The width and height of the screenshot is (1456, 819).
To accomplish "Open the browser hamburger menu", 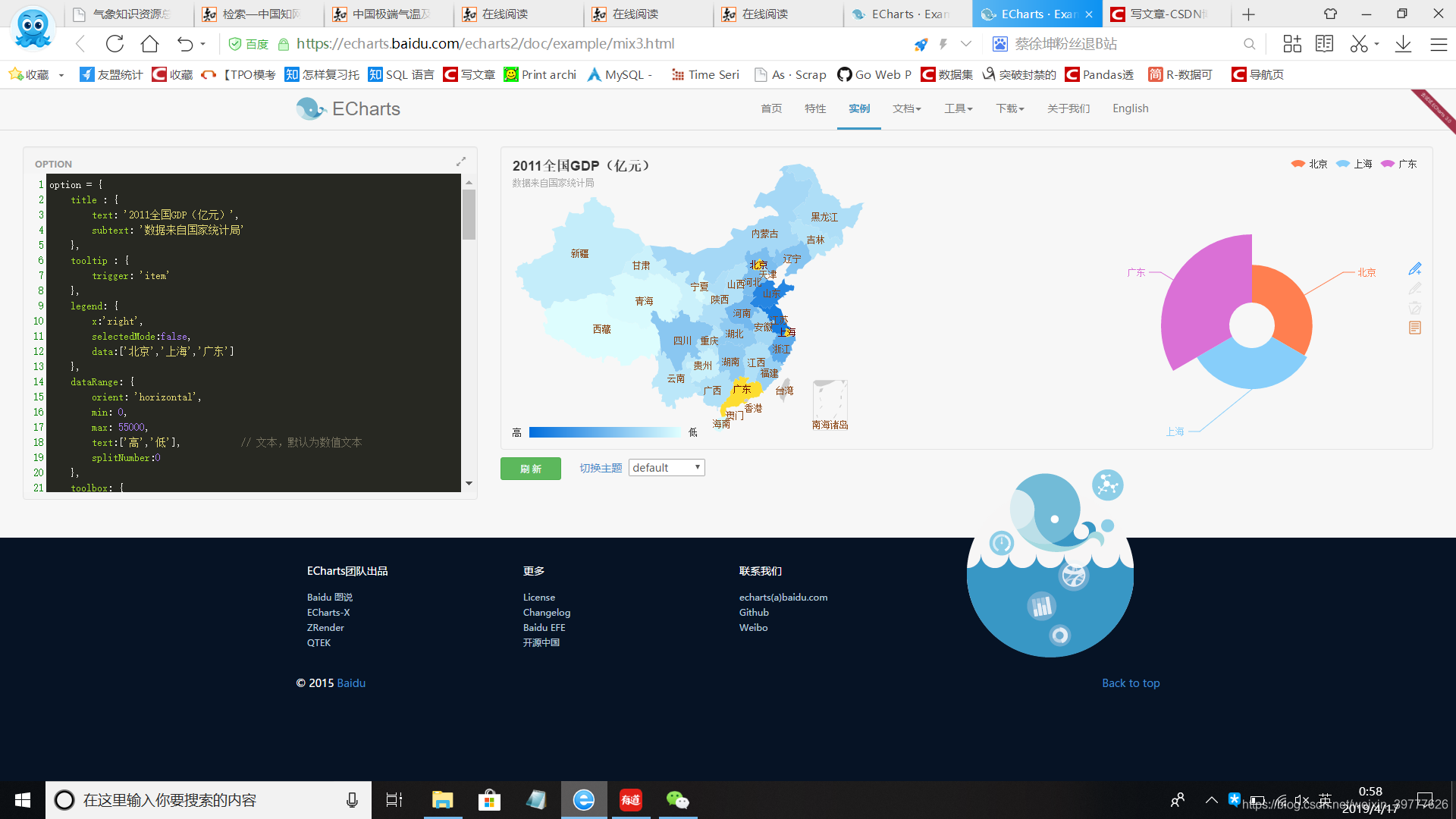I will (1439, 44).
